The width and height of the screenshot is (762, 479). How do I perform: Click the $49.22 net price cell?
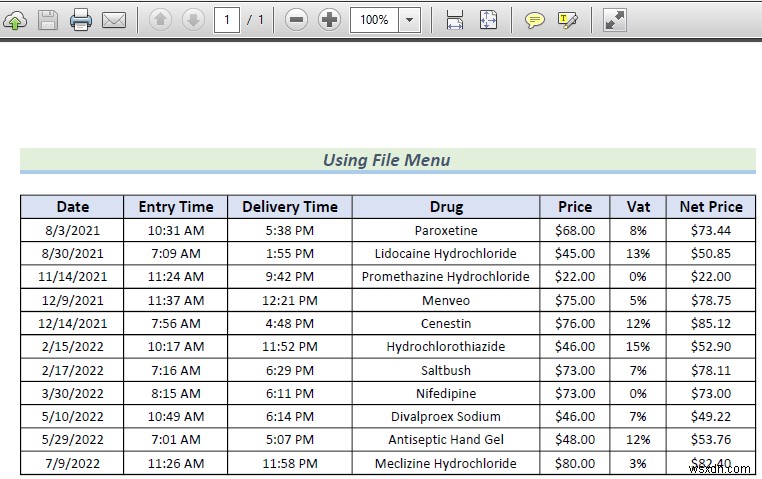pos(711,417)
